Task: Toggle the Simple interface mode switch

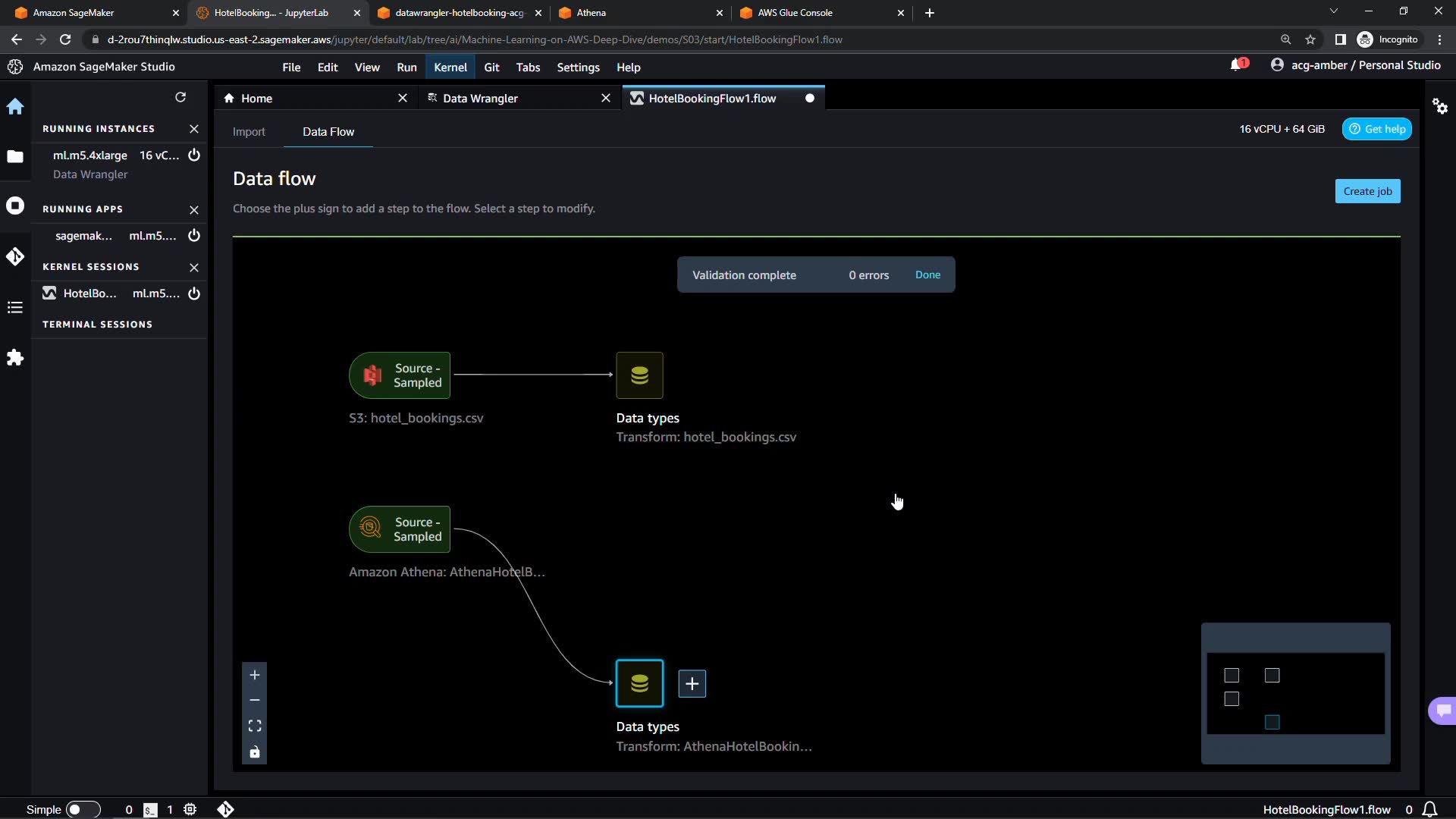Action: pyautogui.click(x=83, y=809)
